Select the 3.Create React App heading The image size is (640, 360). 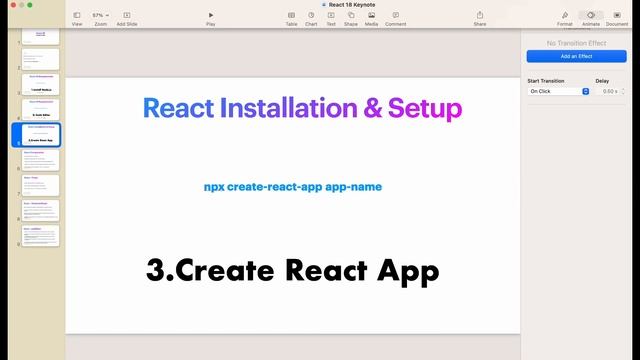coord(293,271)
